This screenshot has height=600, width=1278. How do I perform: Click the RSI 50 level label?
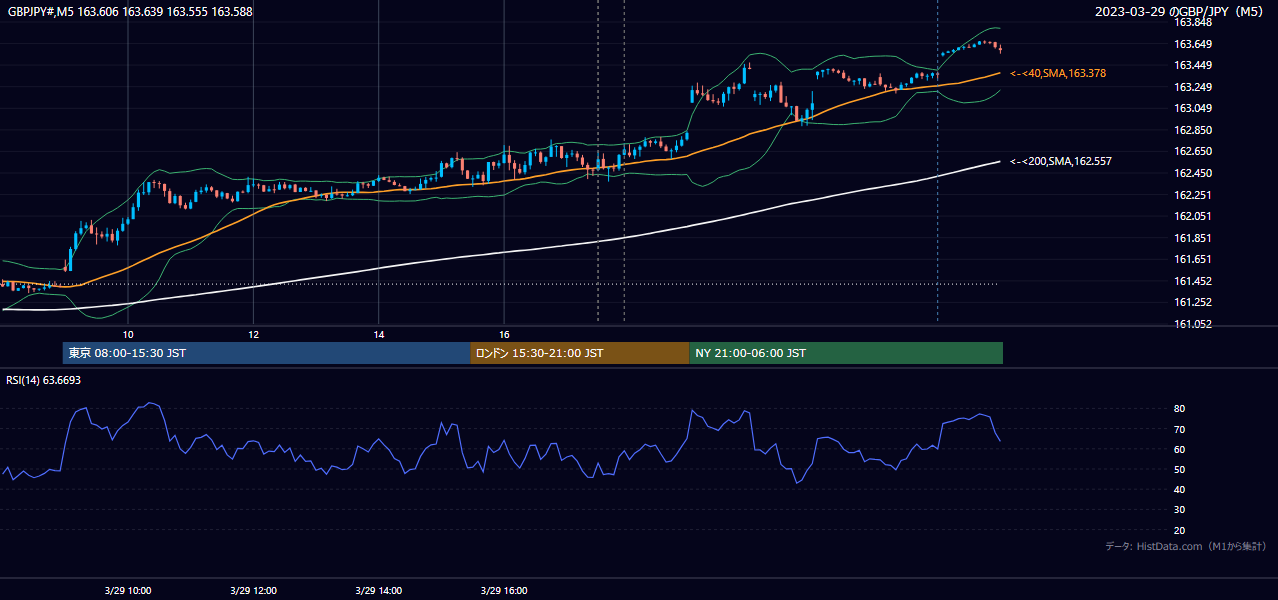pos(1180,469)
